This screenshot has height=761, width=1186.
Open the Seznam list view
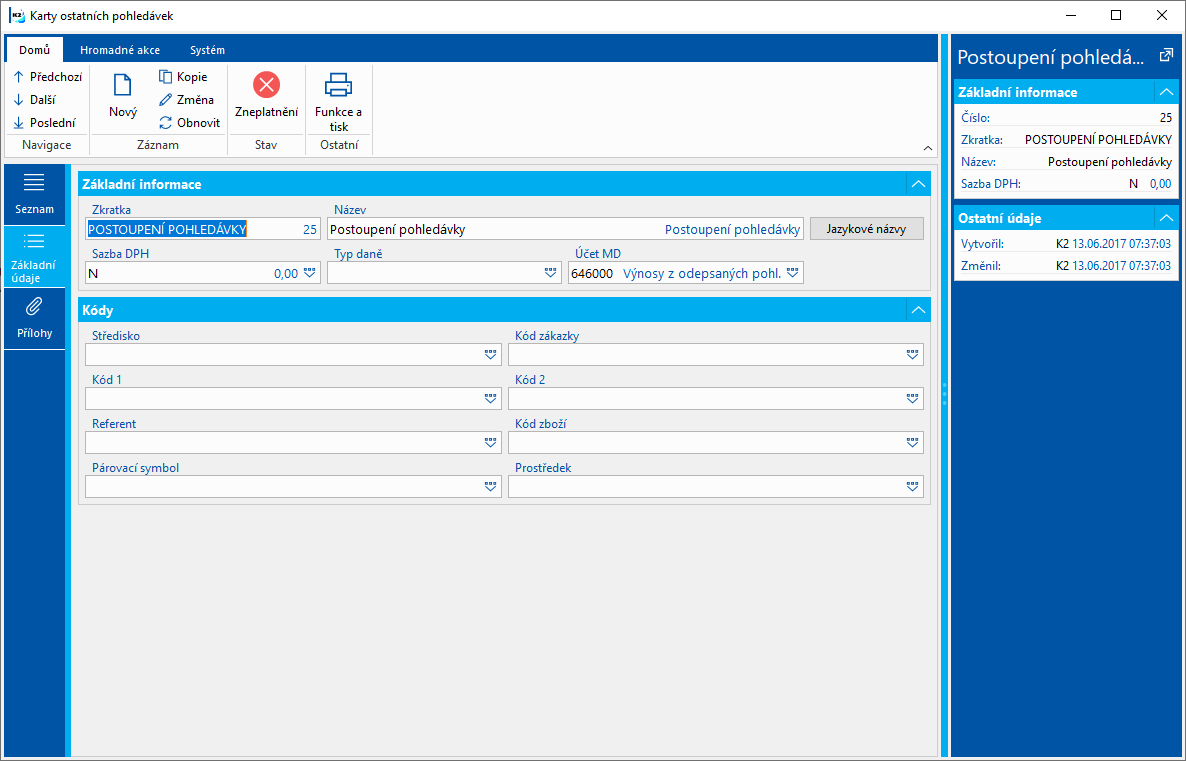(34, 194)
